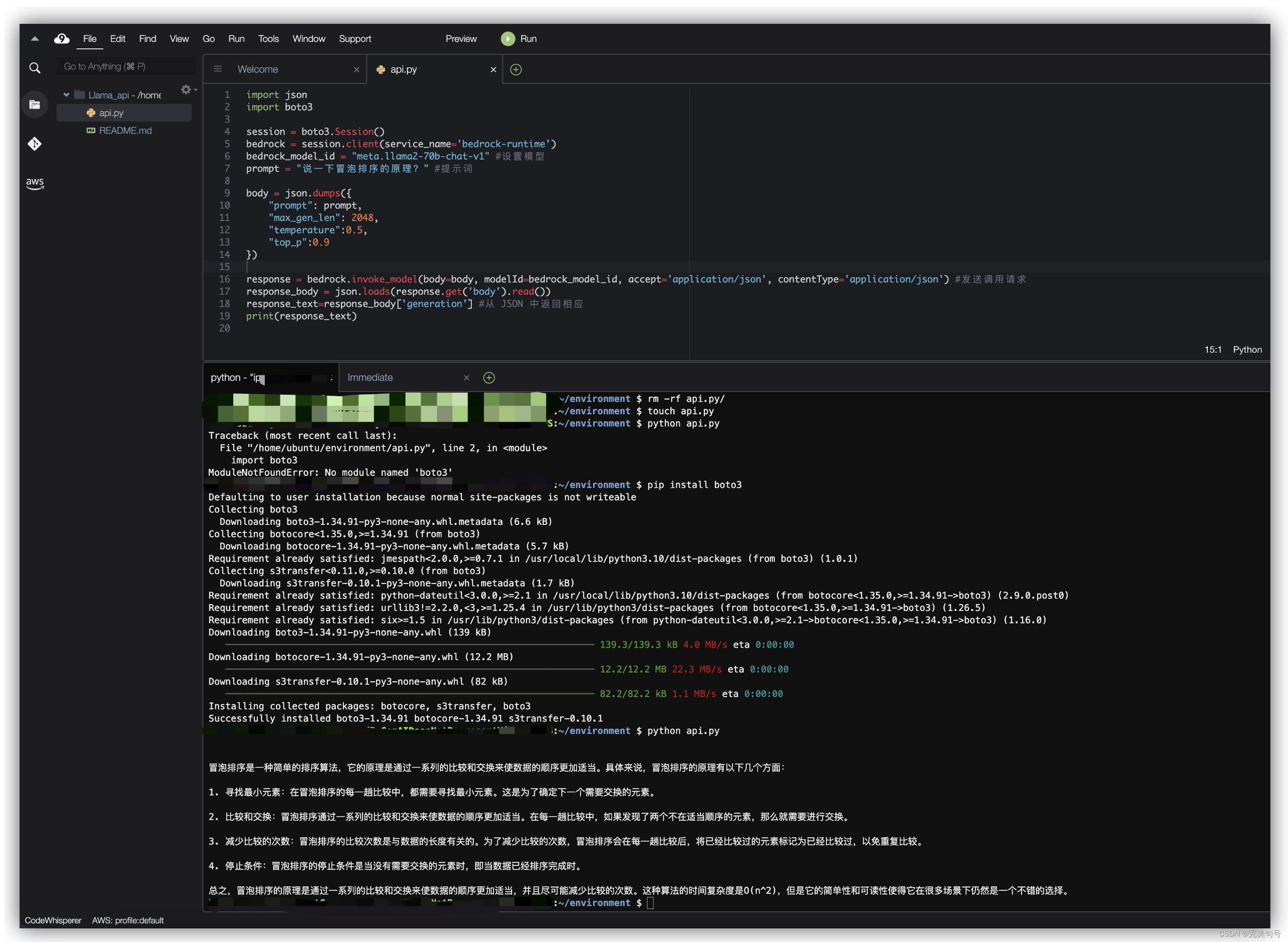Screen dimensions: 1288x942
Task: Collapse the menu bar with the up arrow
Action: click(x=35, y=39)
